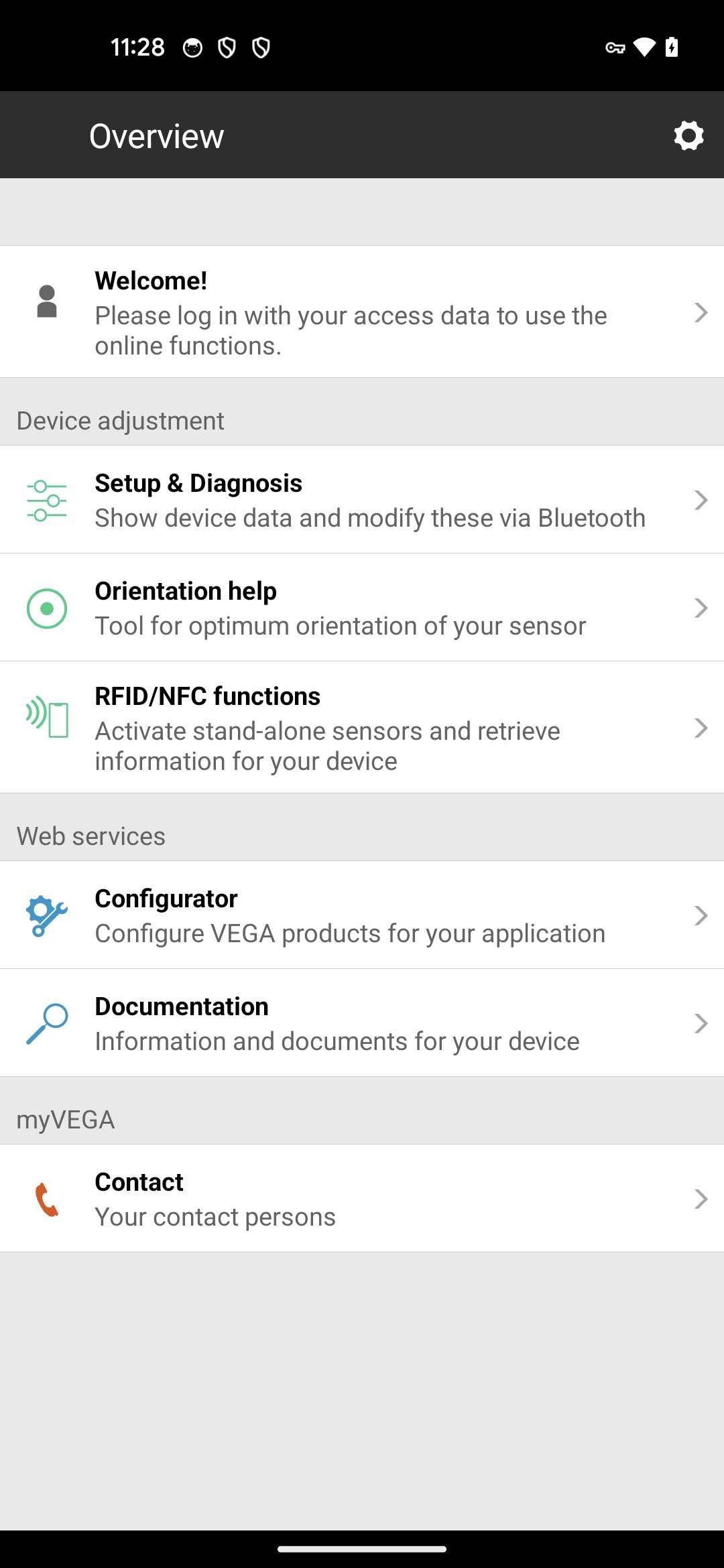The width and height of the screenshot is (724, 1568).
Task: Click the Configurator row chevron arrow
Action: [x=701, y=915]
